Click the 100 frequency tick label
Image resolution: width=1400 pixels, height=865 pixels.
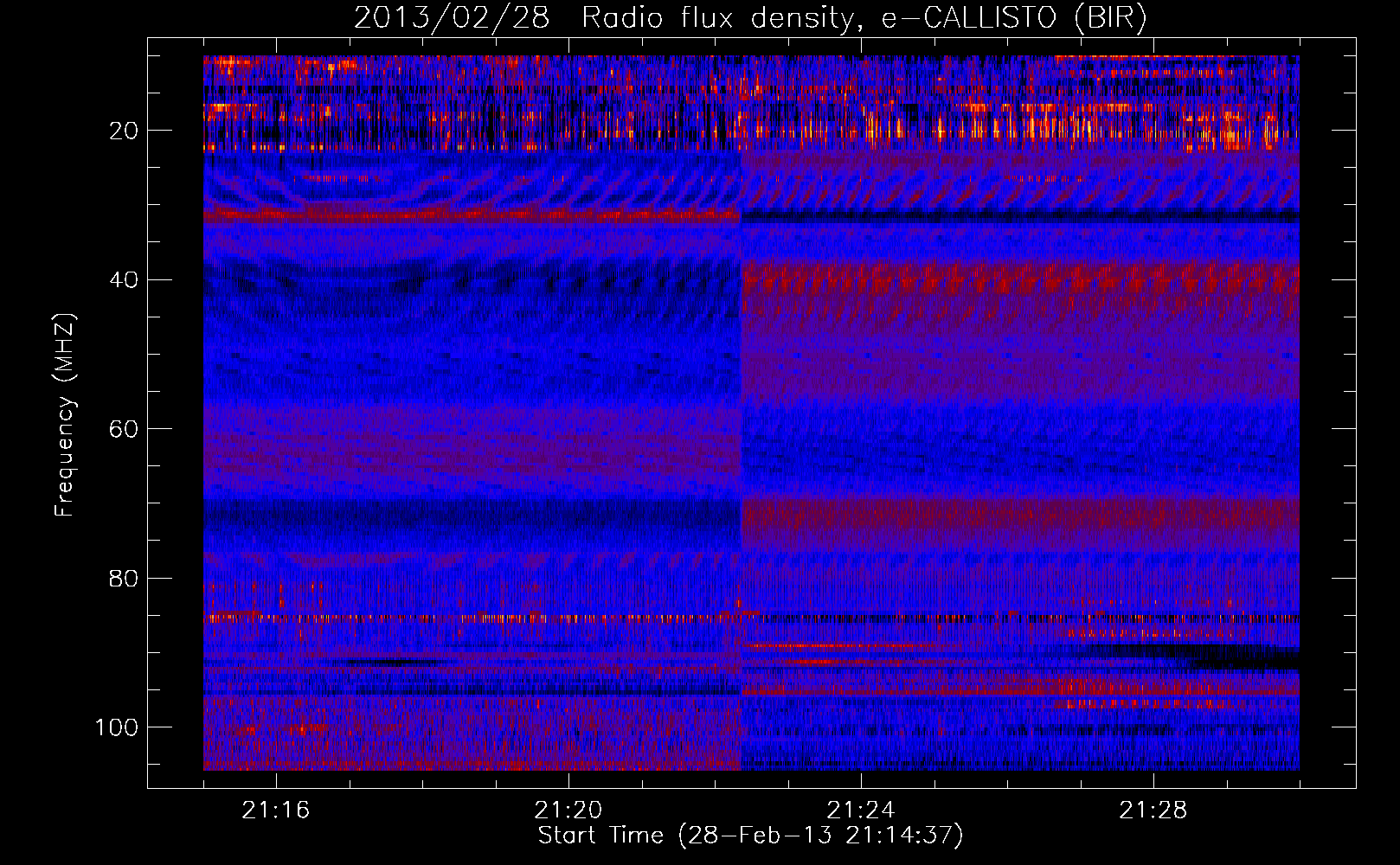(117, 727)
